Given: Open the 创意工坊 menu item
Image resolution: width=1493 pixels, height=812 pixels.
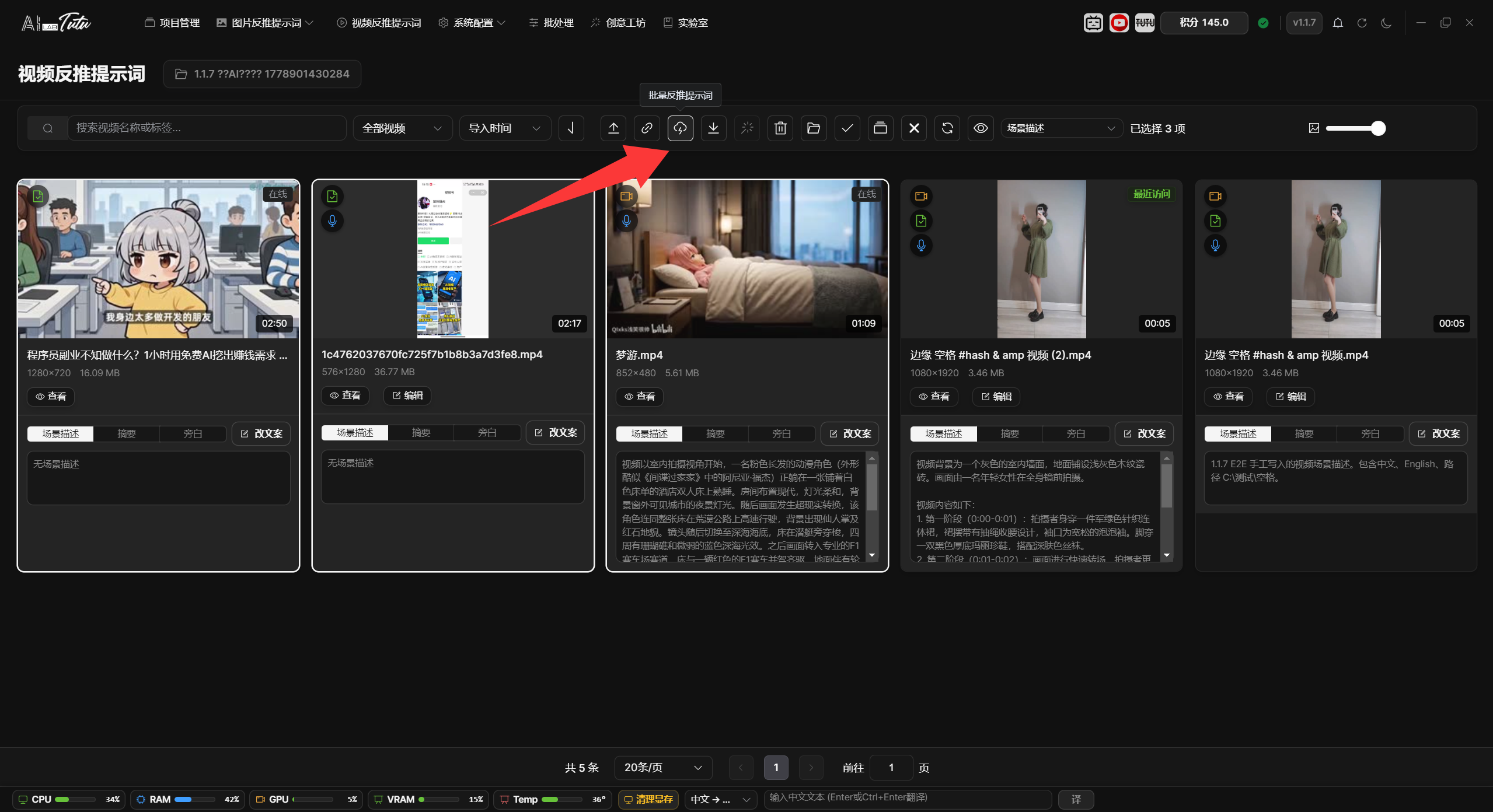Looking at the screenshot, I should (x=619, y=23).
